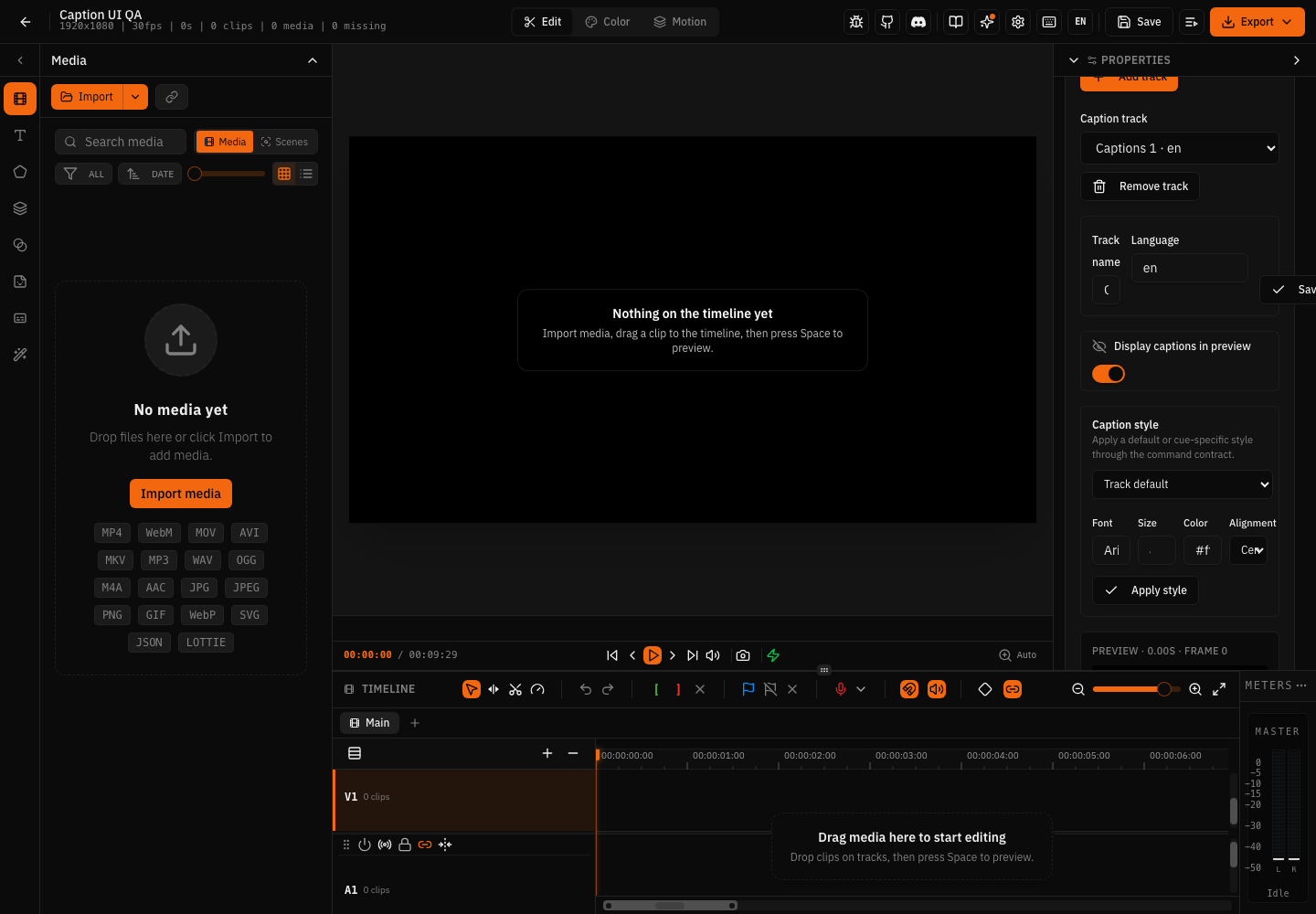Switch to the Motion workspace tab
Screen dimensions: 1316x914
point(680,22)
